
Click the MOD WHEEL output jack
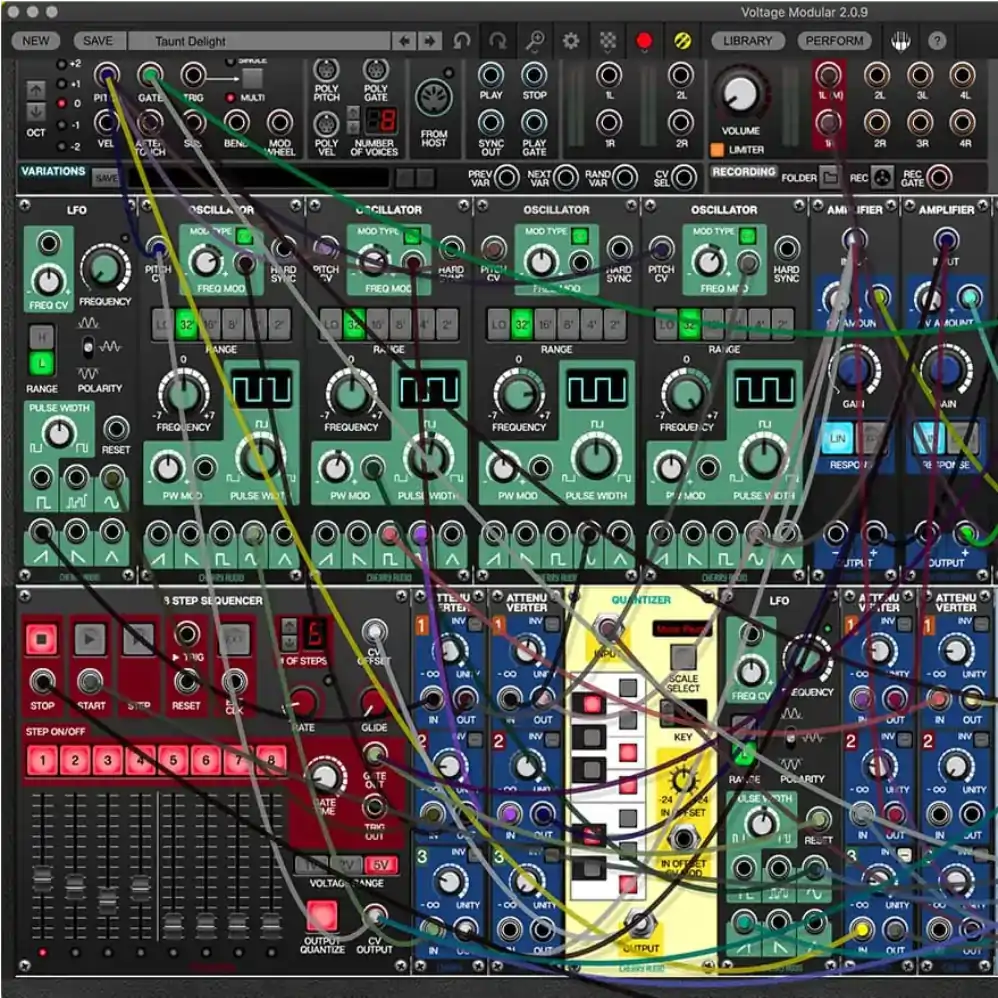[x=280, y=123]
